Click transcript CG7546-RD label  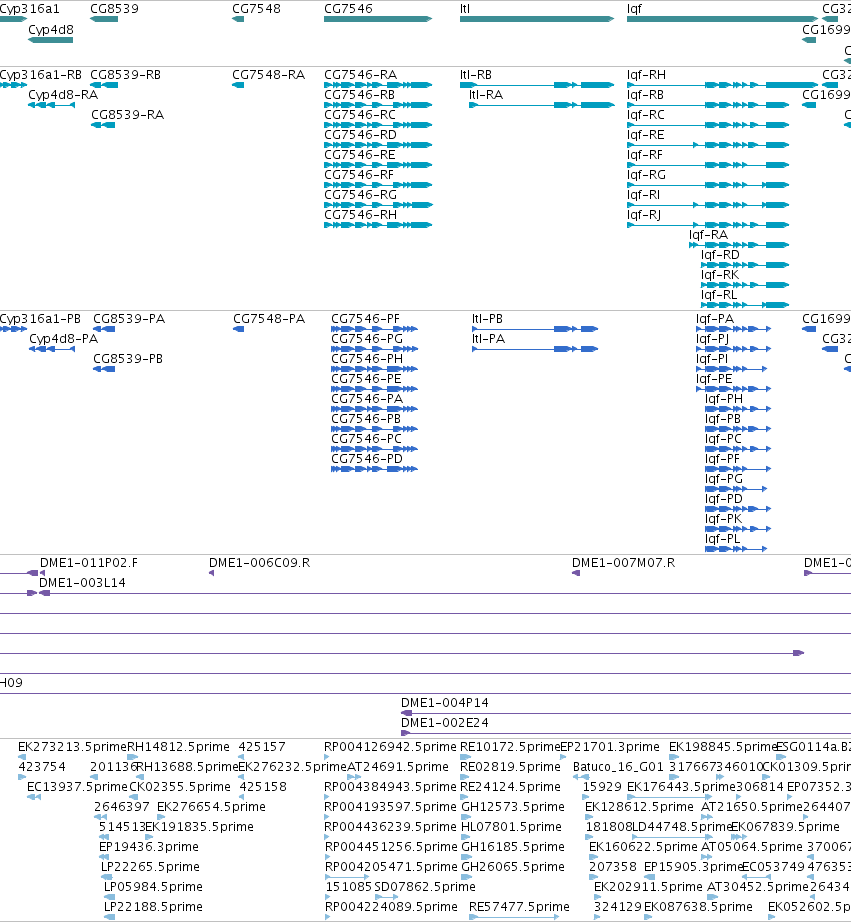pyautogui.click(x=361, y=135)
